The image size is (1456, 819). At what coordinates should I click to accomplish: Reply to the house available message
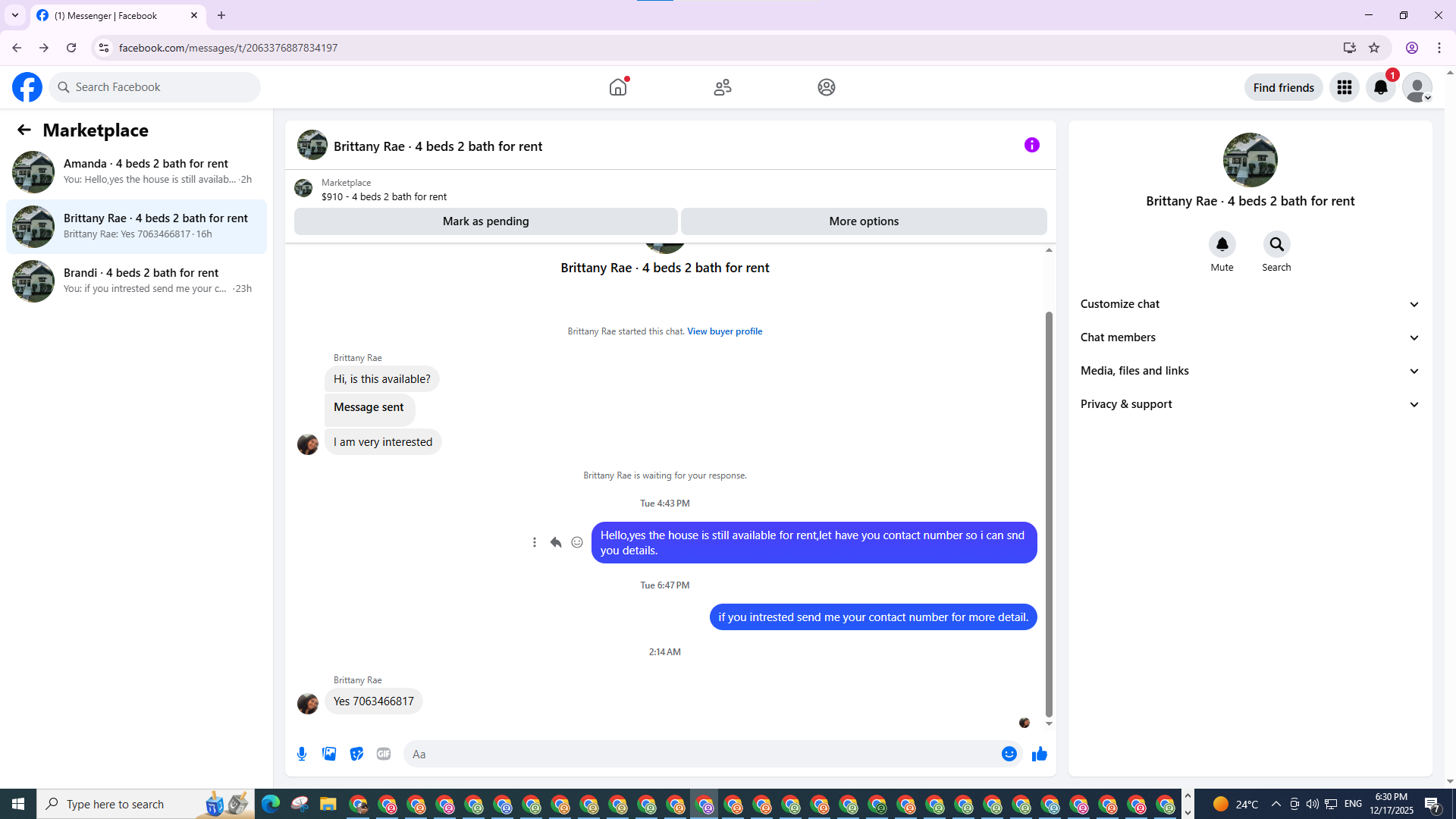coord(556,542)
